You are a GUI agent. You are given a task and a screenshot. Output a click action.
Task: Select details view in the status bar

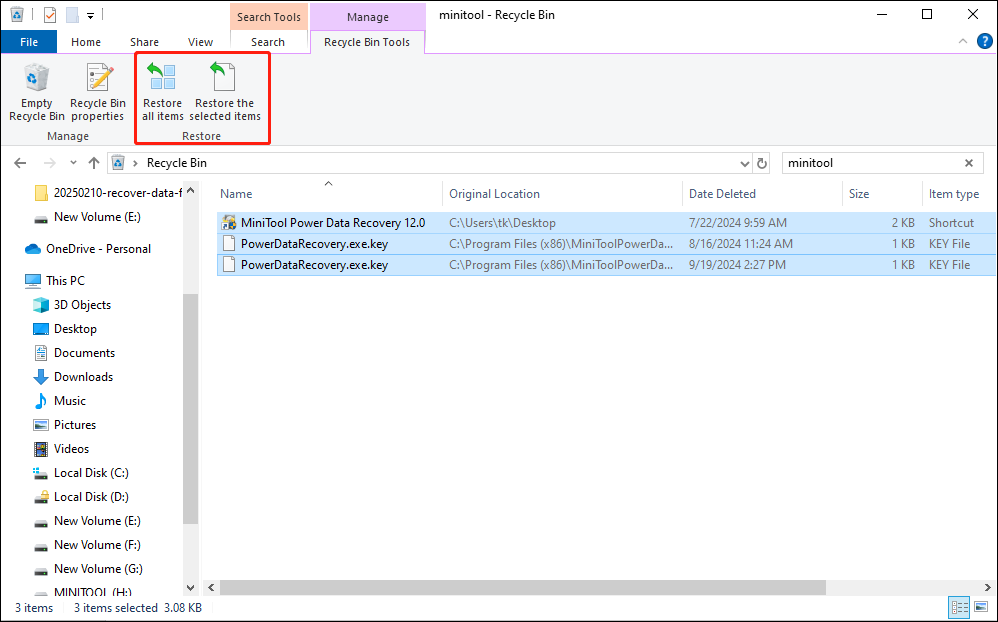(959, 607)
